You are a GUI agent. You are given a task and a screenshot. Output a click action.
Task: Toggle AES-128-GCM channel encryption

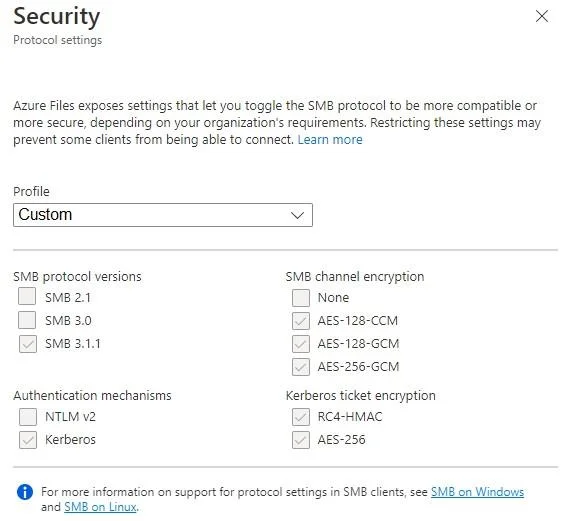click(x=301, y=344)
